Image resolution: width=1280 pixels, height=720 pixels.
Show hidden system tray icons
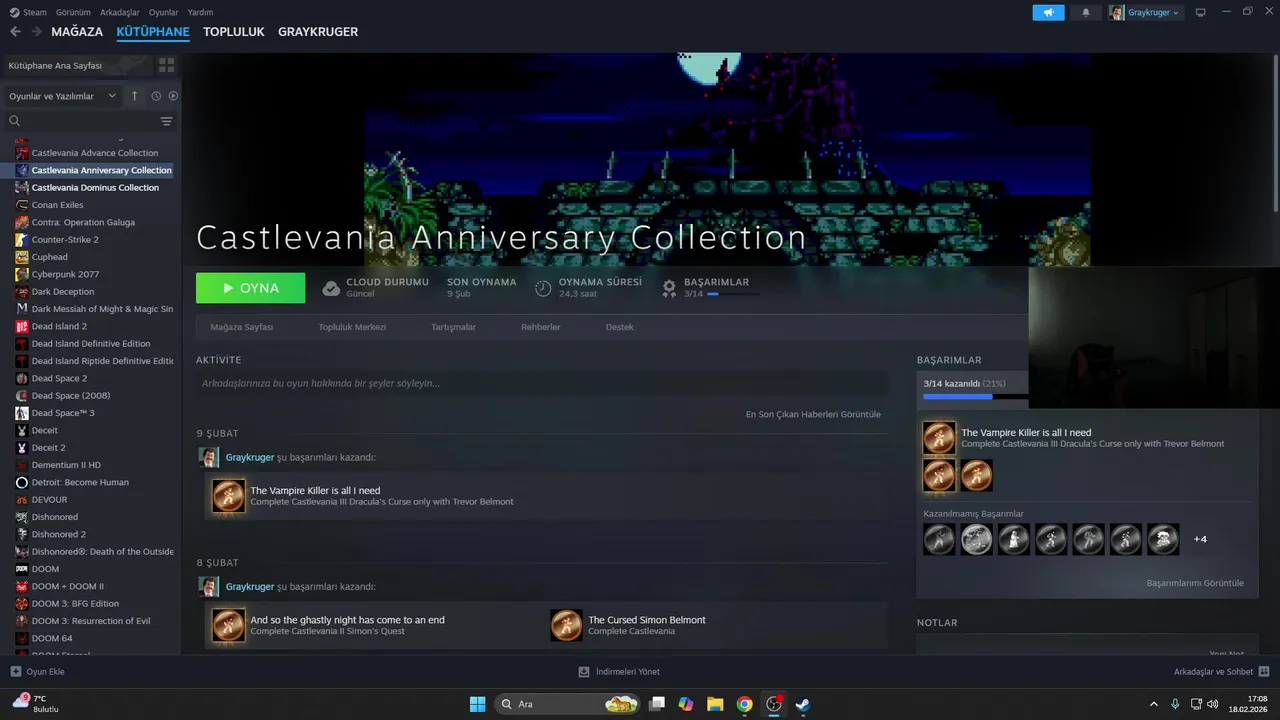click(1154, 704)
